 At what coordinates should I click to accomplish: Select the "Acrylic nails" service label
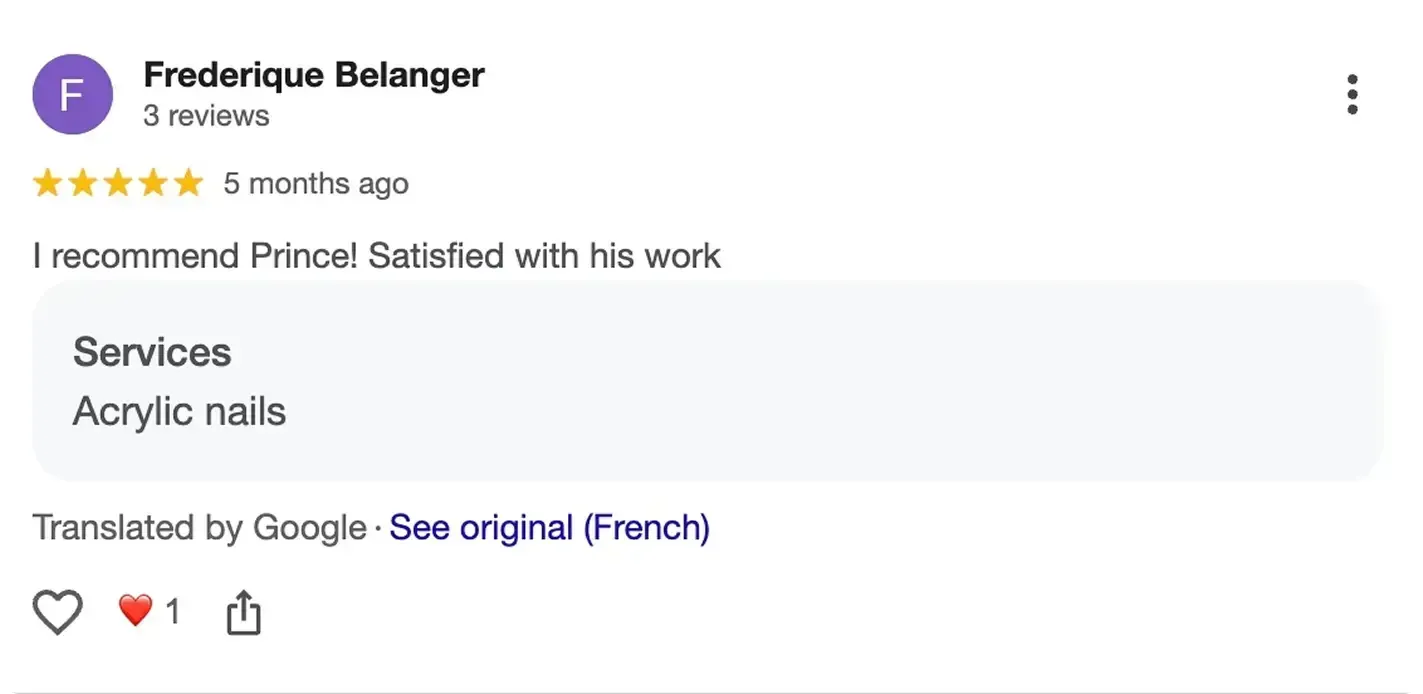tap(180, 412)
